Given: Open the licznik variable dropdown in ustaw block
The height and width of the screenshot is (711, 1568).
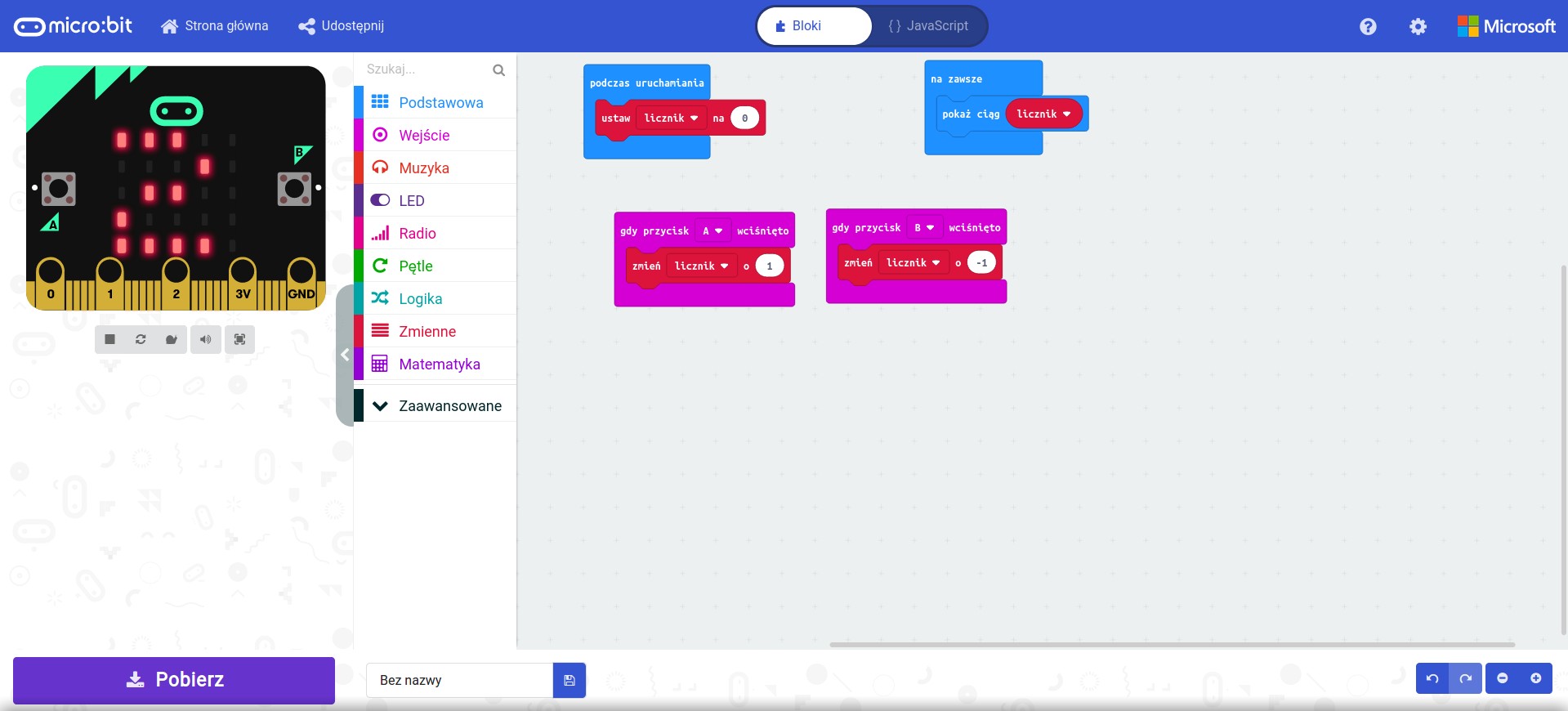Looking at the screenshot, I should pyautogui.click(x=671, y=118).
